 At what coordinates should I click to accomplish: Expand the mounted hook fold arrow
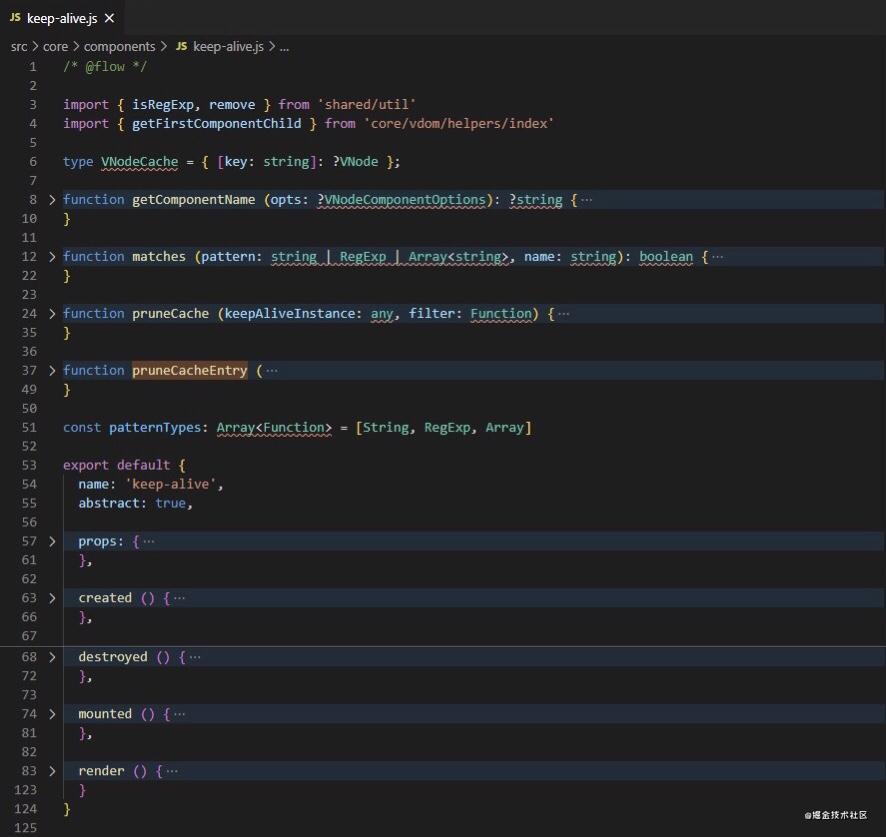click(x=53, y=714)
